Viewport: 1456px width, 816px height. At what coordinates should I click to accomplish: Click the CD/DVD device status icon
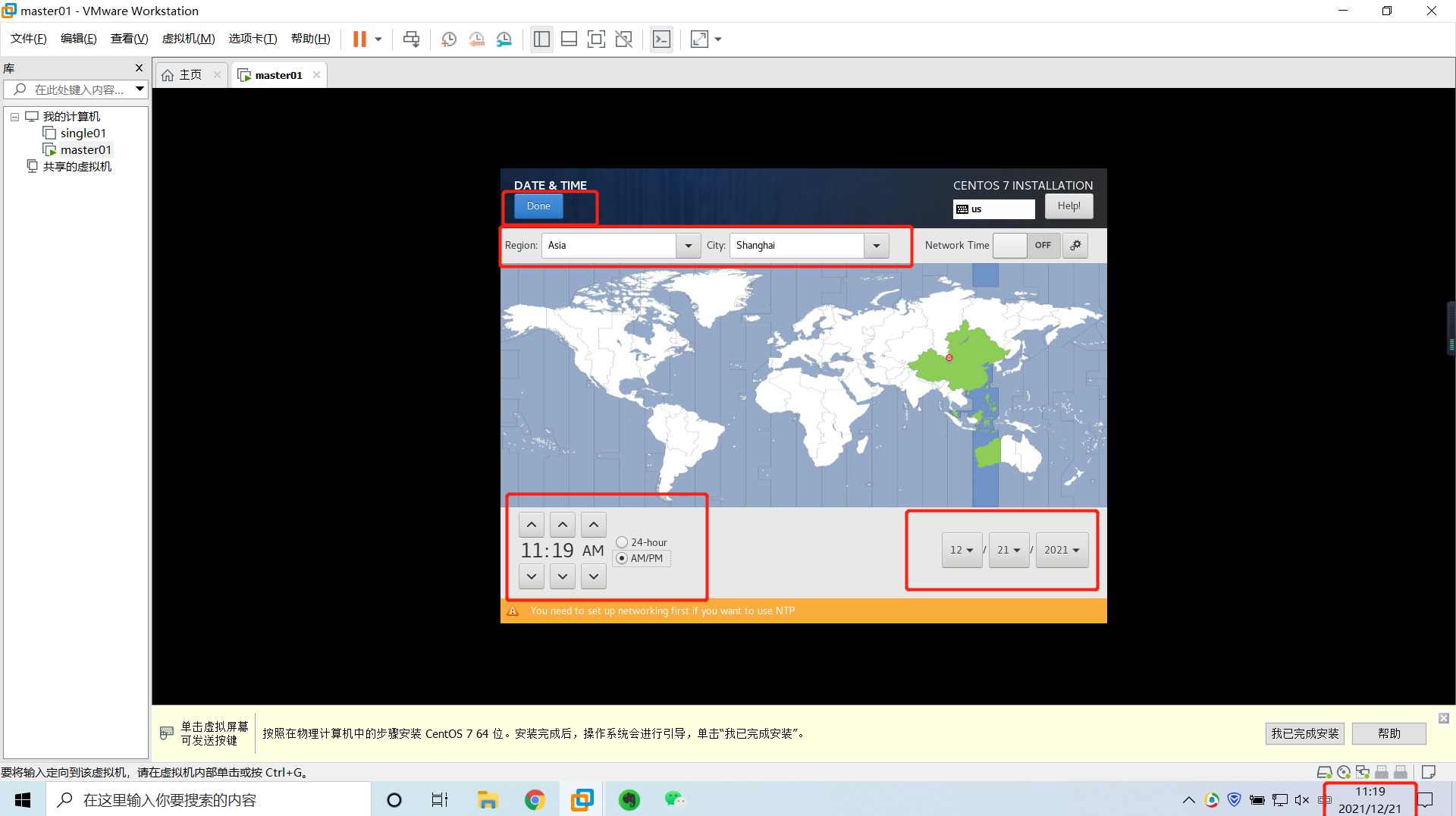pos(1344,772)
